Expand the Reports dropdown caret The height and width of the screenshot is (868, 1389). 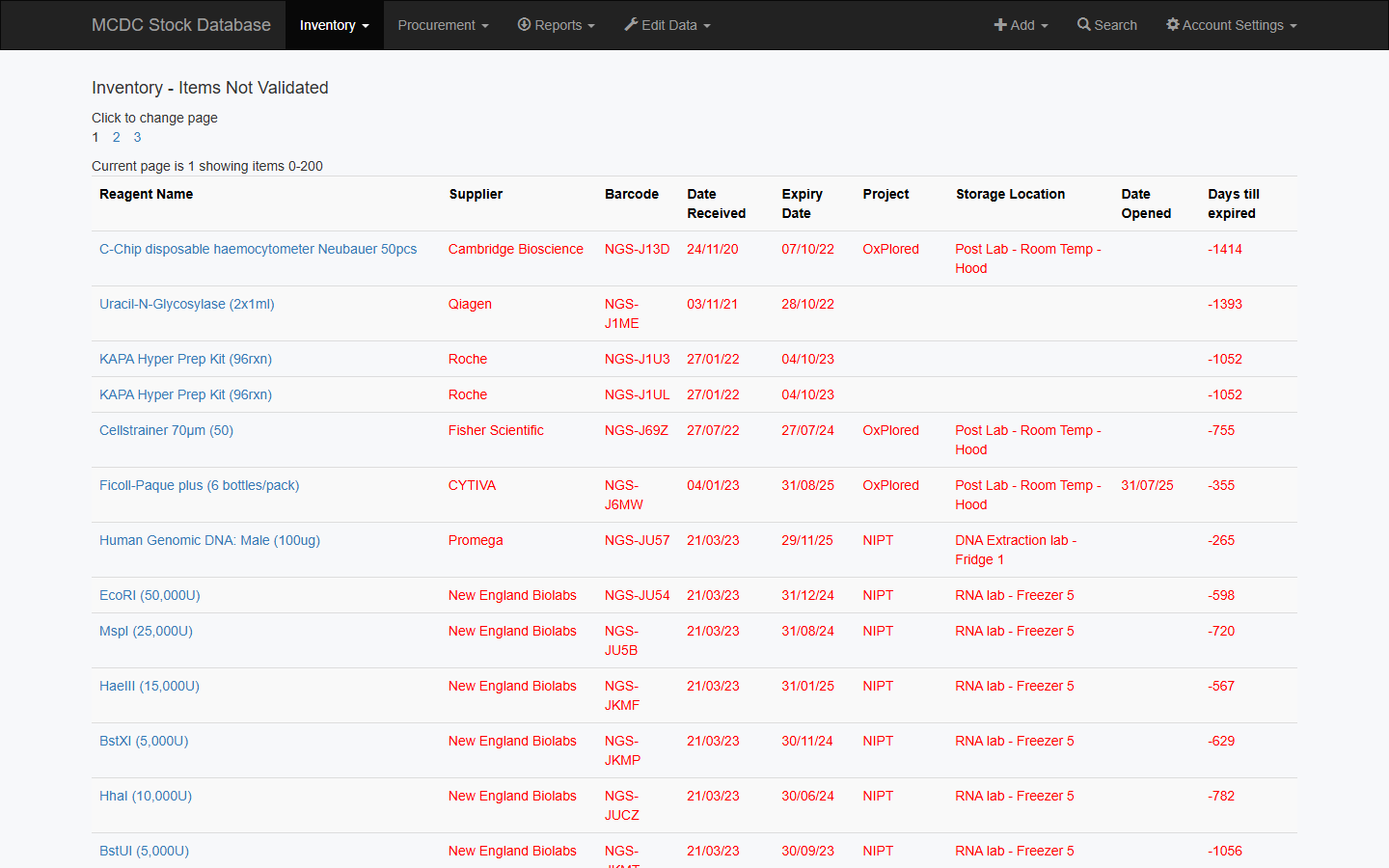click(591, 26)
